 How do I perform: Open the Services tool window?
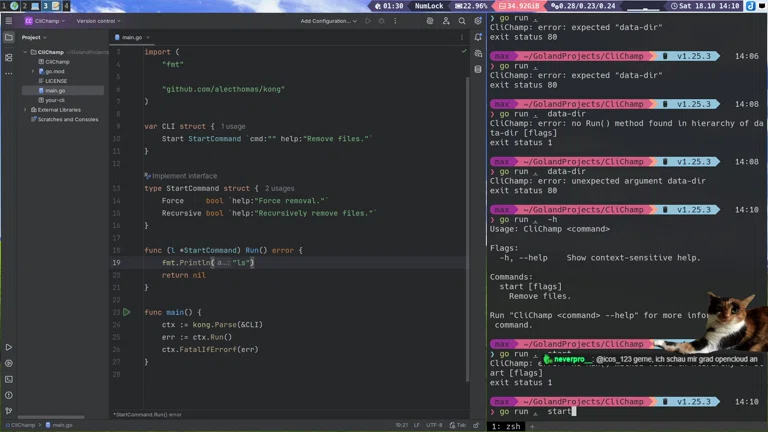[9, 363]
